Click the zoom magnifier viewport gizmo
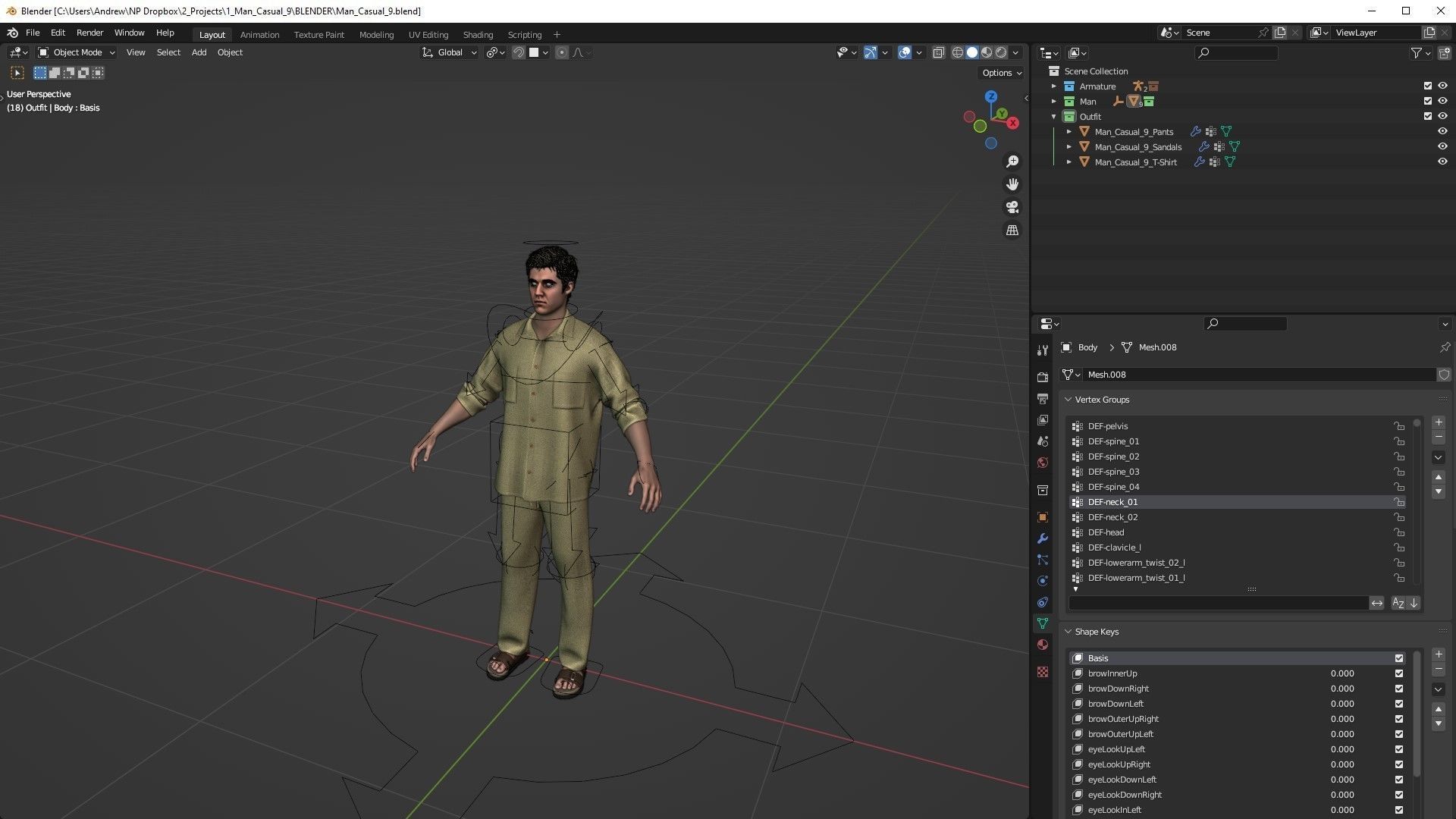This screenshot has width=1456, height=819. point(1012,162)
